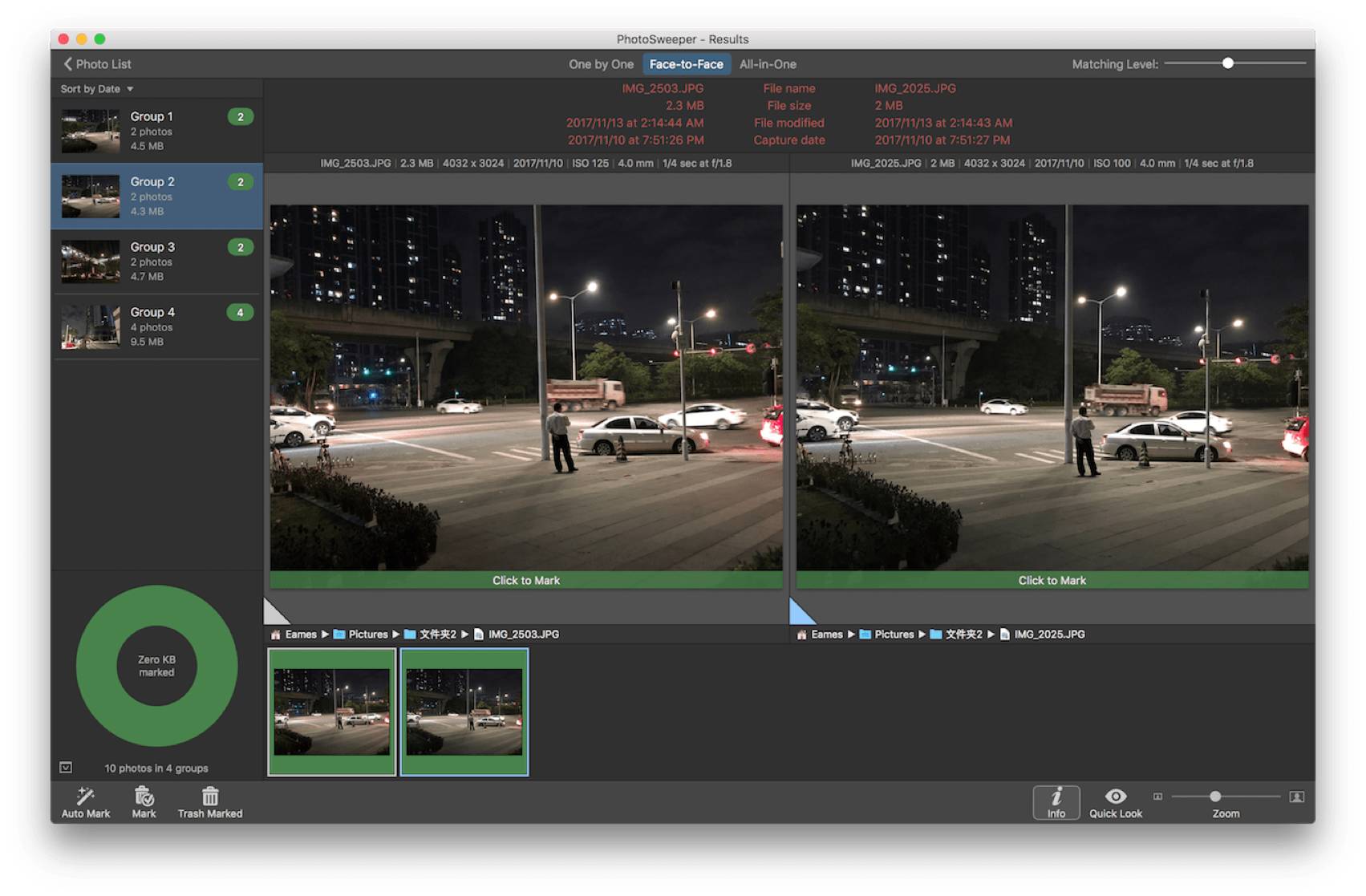The width and height of the screenshot is (1366, 896).
Task: Toggle the Info panel button
Action: (1056, 802)
